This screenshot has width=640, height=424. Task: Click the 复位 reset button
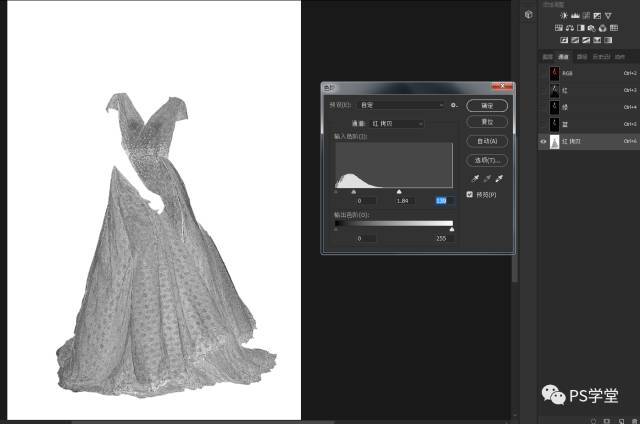[x=487, y=122]
